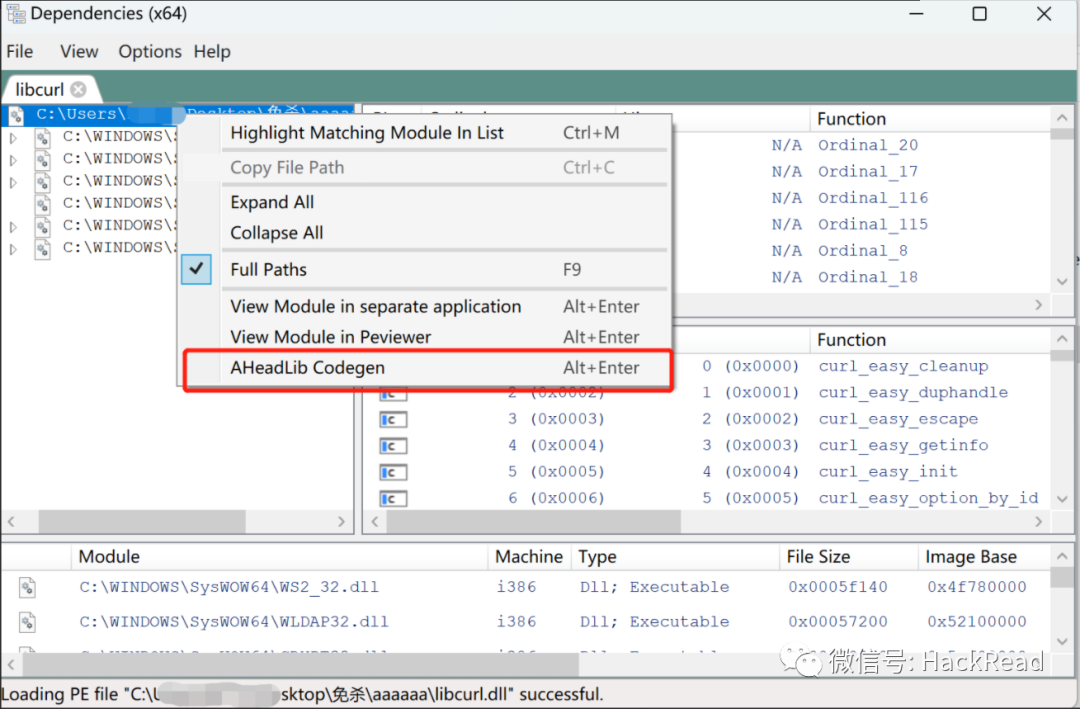Expand the last C:\WINDOWS child tree node
1080x709 pixels.
pyautogui.click(x=13, y=248)
